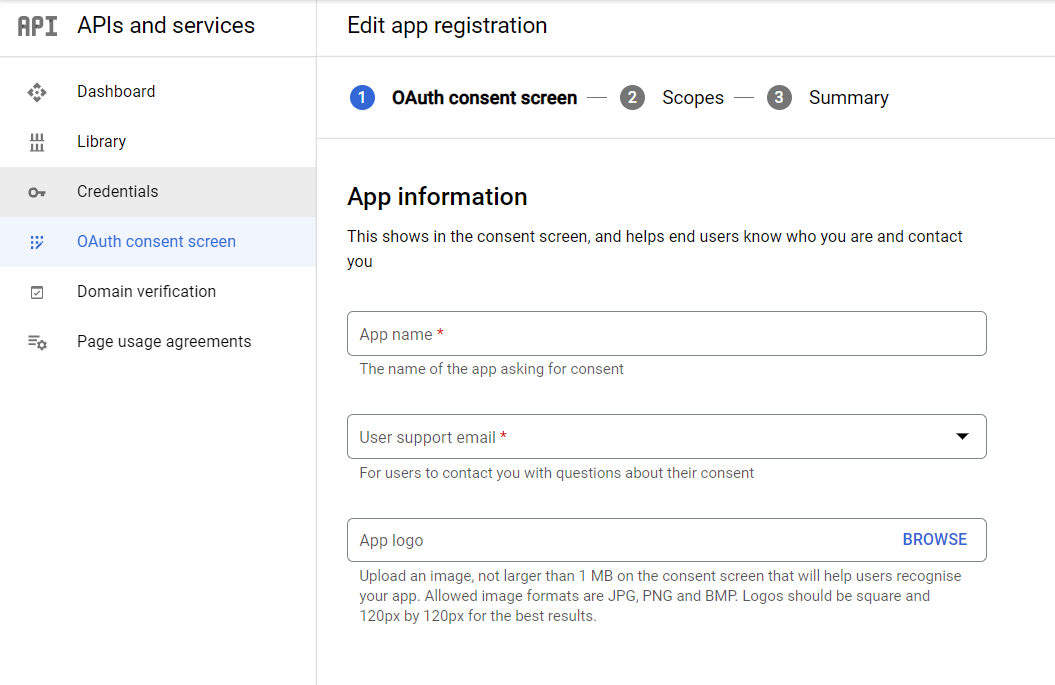Click BROWSE to upload app logo
The height and width of the screenshot is (685, 1055).
pos(935,540)
